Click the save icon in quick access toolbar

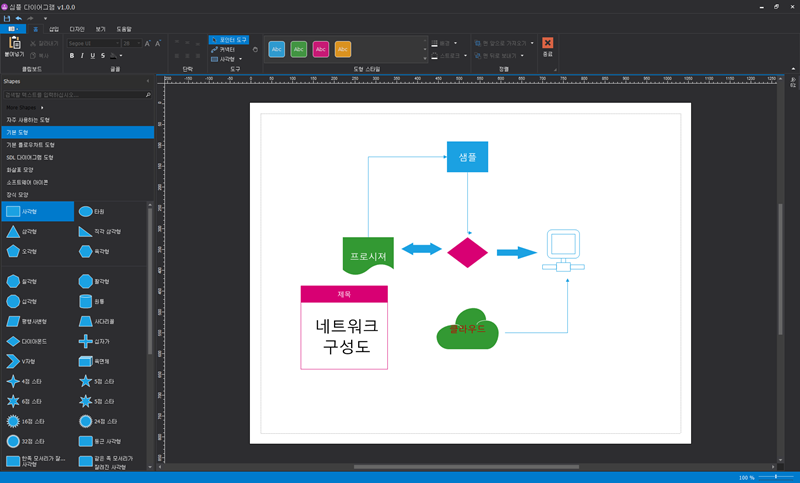click(7, 18)
